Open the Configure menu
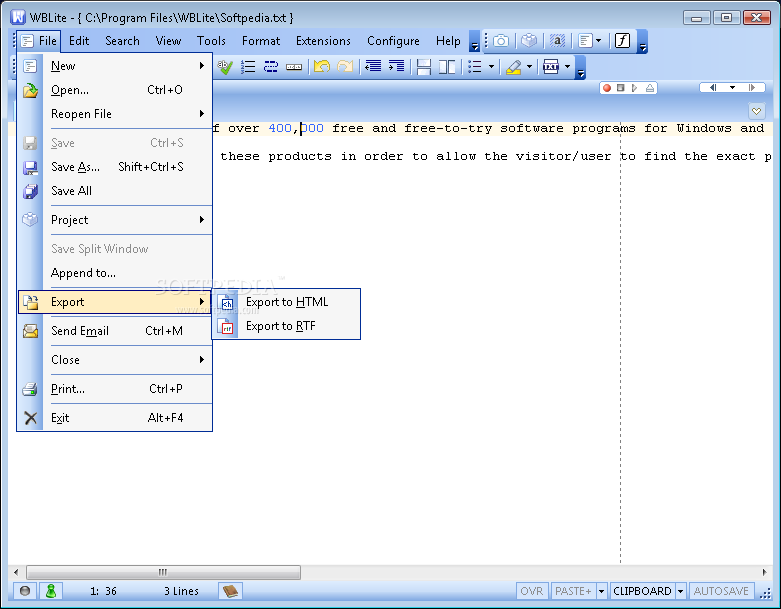 click(x=393, y=41)
